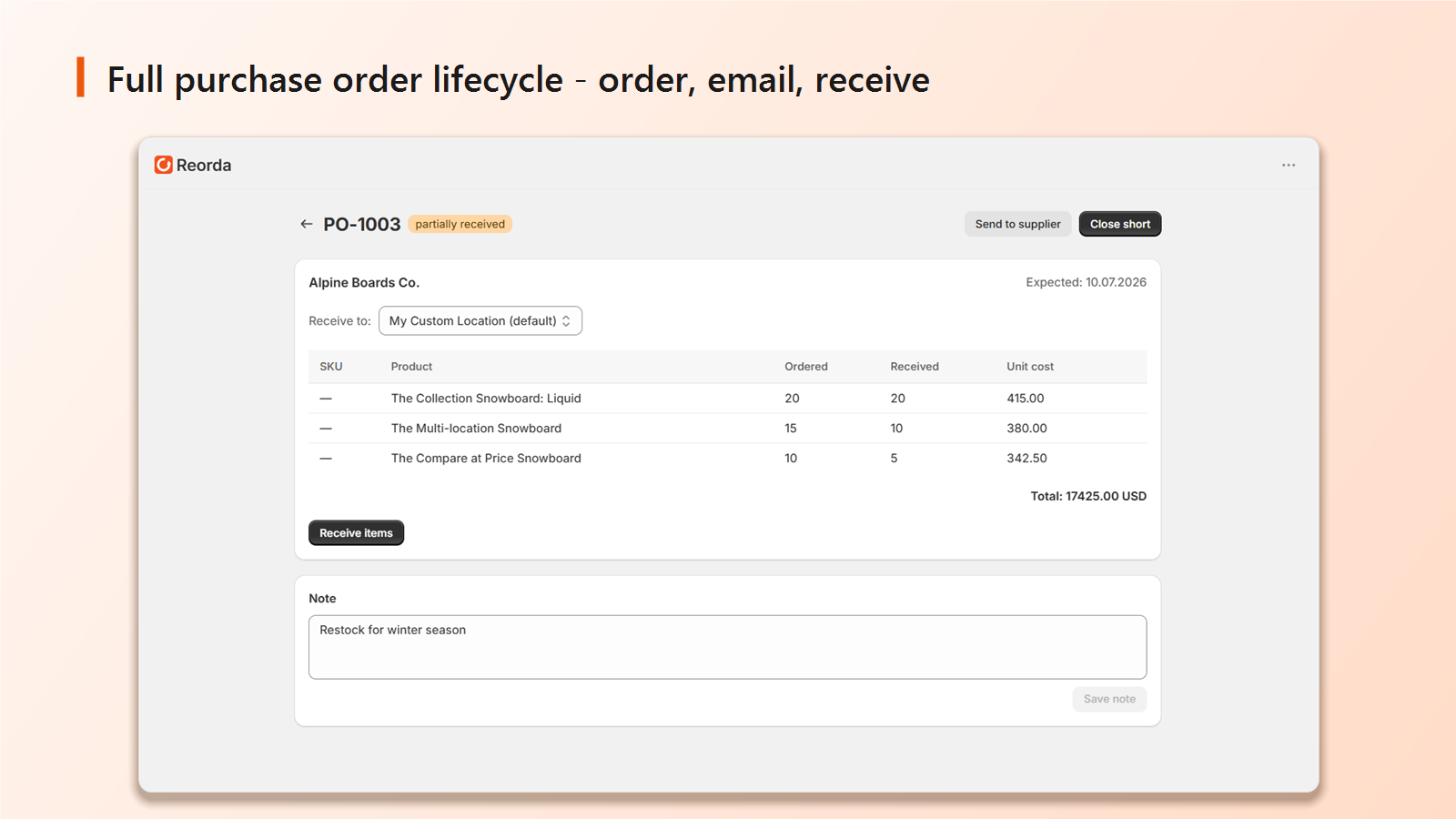1456x819 pixels.
Task: Select The Multi-location Snowboard row
Action: click(727, 429)
